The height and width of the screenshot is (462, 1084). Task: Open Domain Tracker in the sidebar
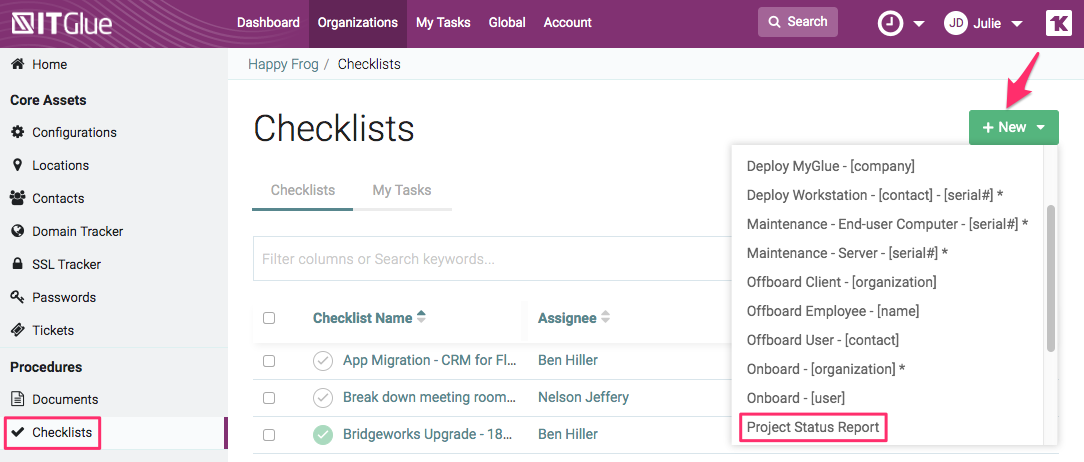pyautogui.click(x=77, y=231)
